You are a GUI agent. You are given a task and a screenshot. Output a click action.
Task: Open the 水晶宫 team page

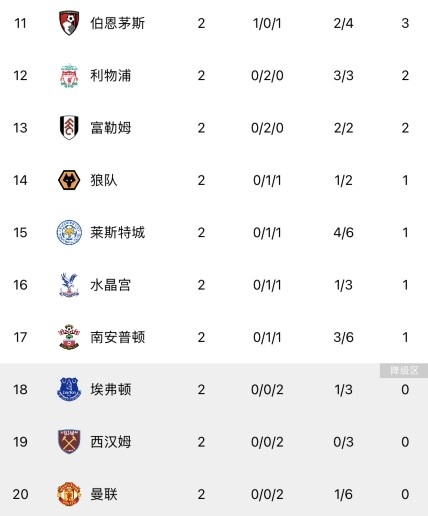point(111,285)
